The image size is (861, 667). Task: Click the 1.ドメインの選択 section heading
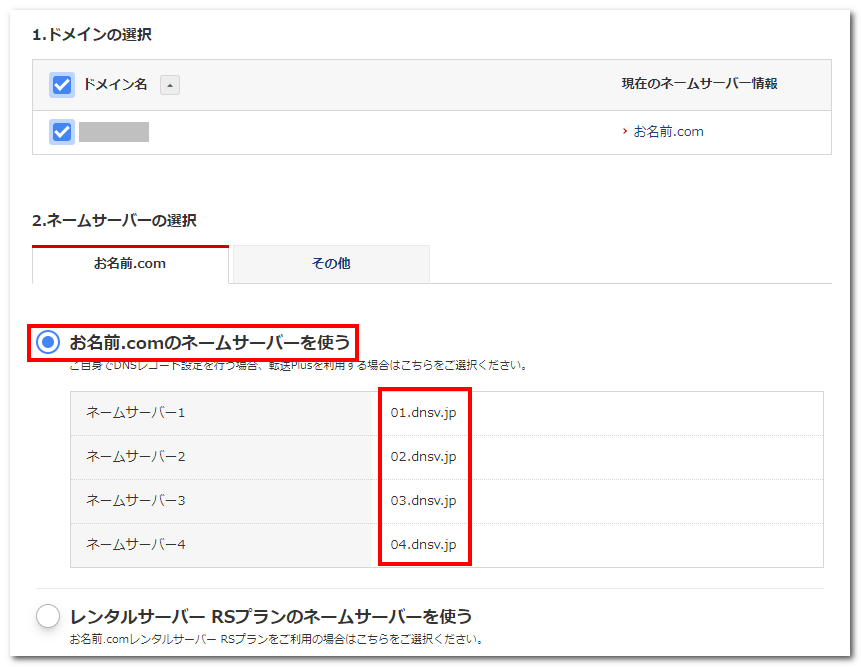(x=92, y=35)
